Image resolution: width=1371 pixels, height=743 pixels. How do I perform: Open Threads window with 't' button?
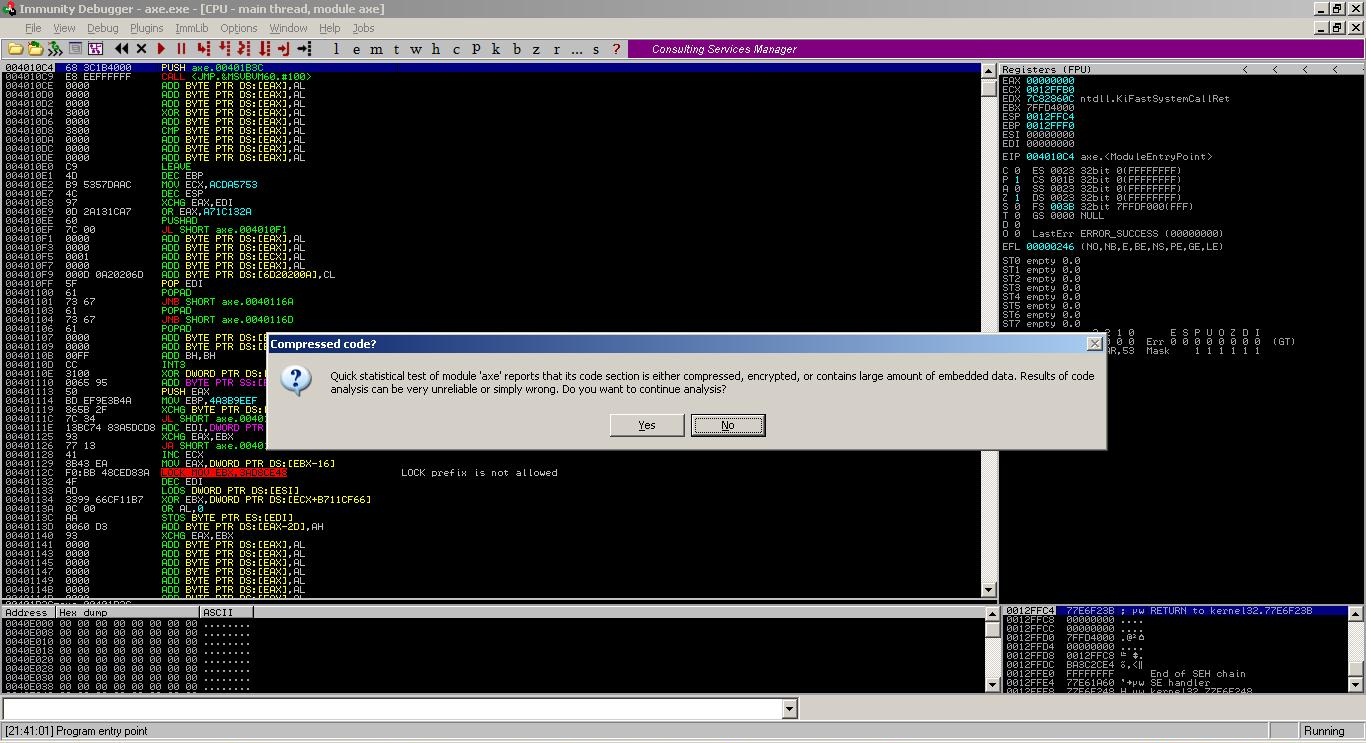(396, 48)
